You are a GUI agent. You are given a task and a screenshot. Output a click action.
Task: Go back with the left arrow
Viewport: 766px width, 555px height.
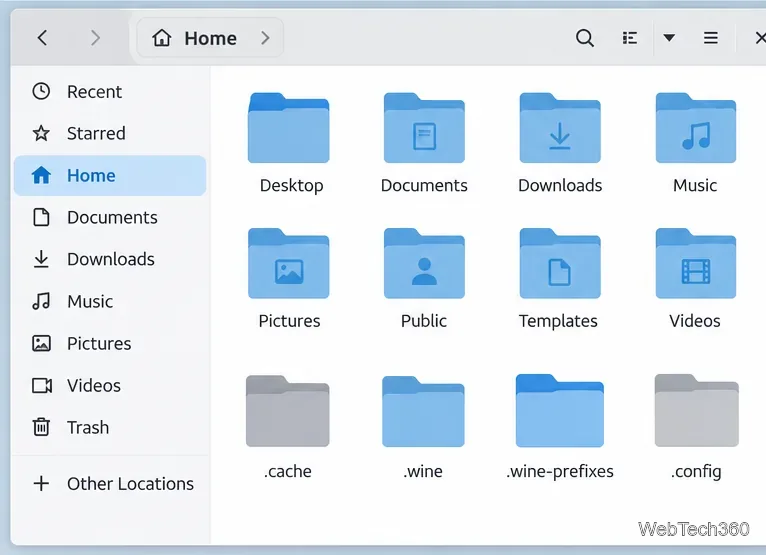43,38
